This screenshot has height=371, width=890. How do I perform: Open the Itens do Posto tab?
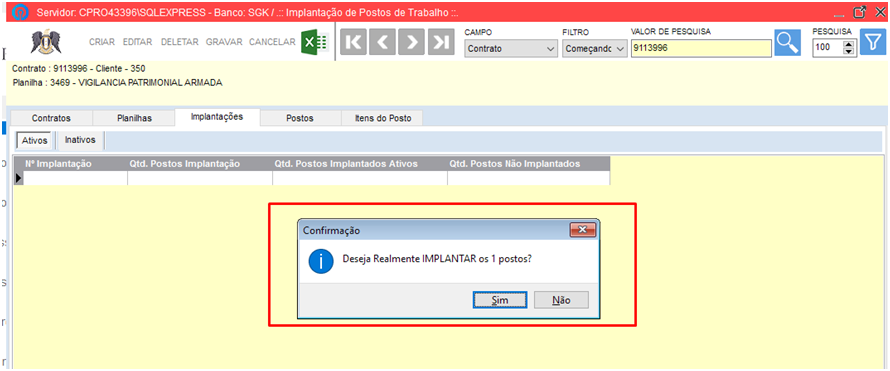click(x=383, y=118)
